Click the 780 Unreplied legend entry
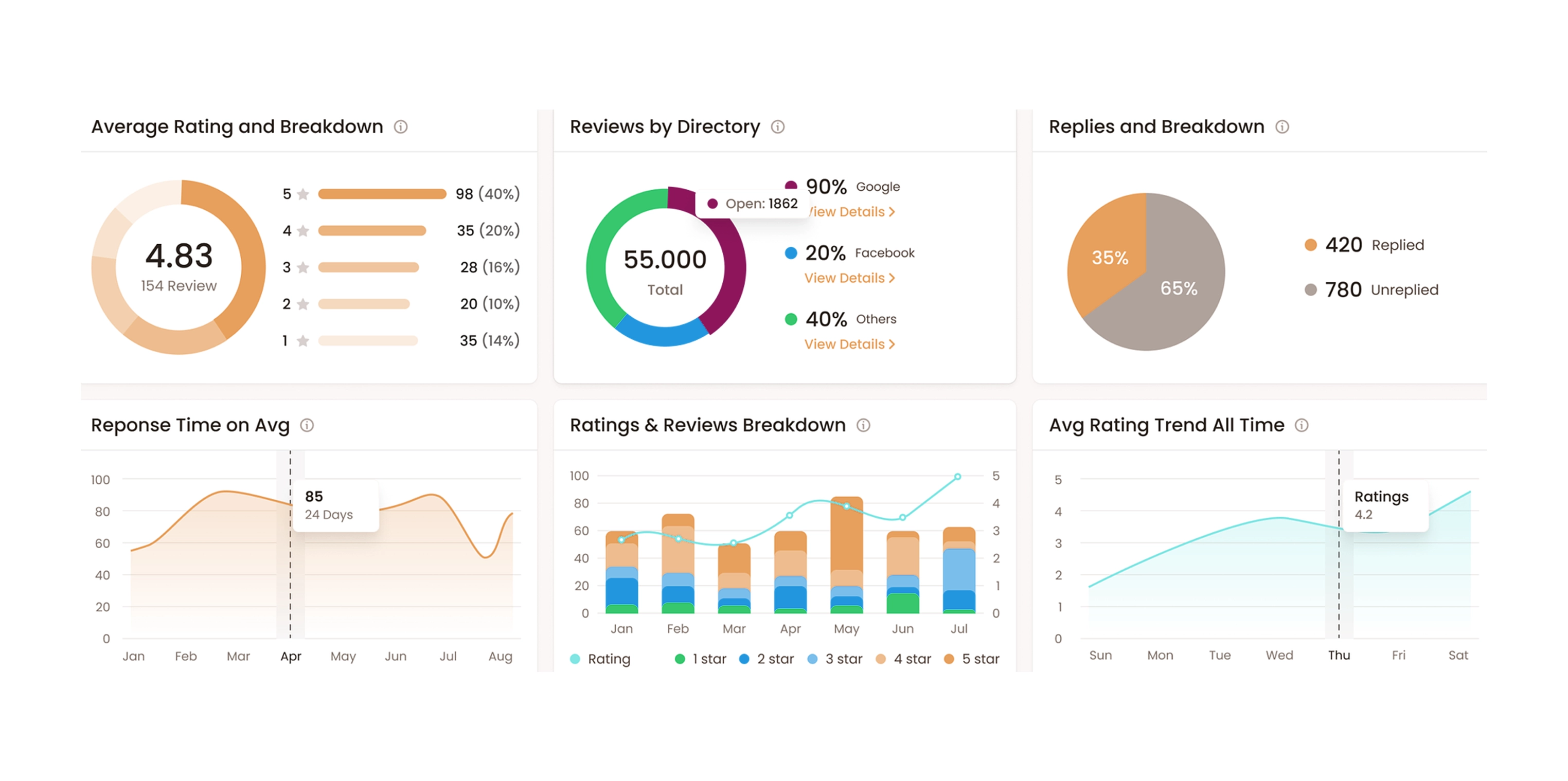 coord(1371,289)
